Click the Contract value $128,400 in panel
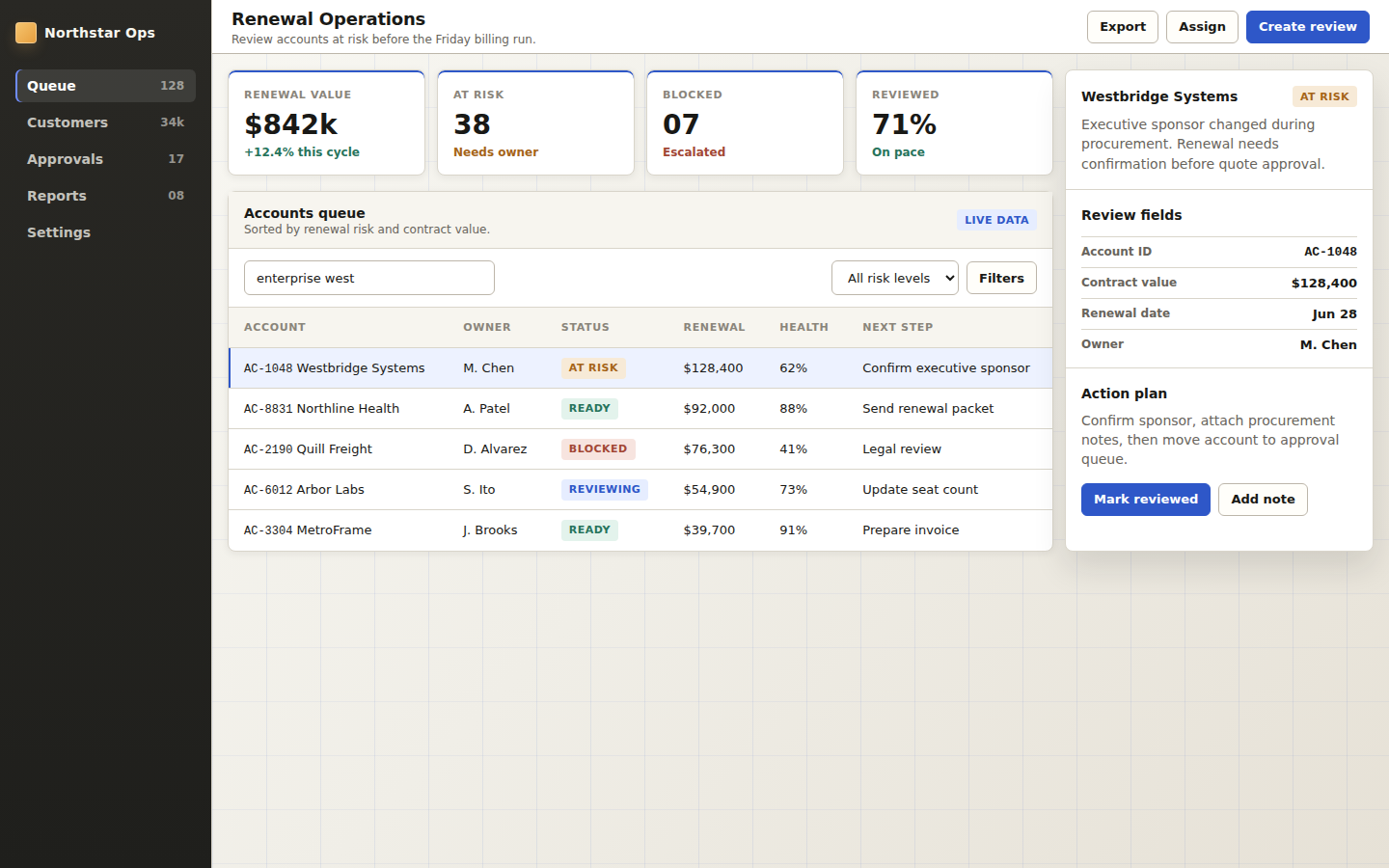 tap(1323, 283)
